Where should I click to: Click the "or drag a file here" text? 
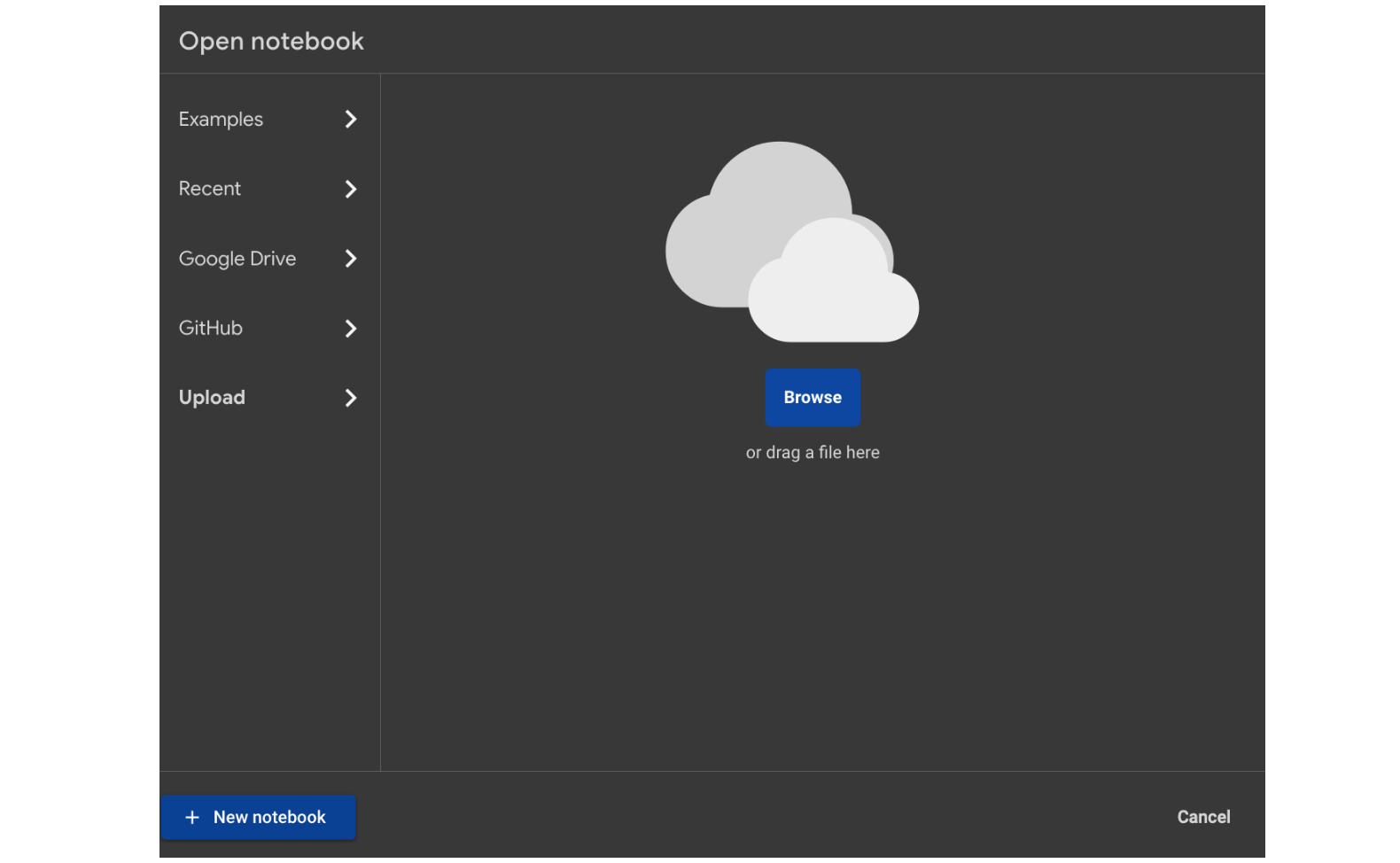point(813,453)
